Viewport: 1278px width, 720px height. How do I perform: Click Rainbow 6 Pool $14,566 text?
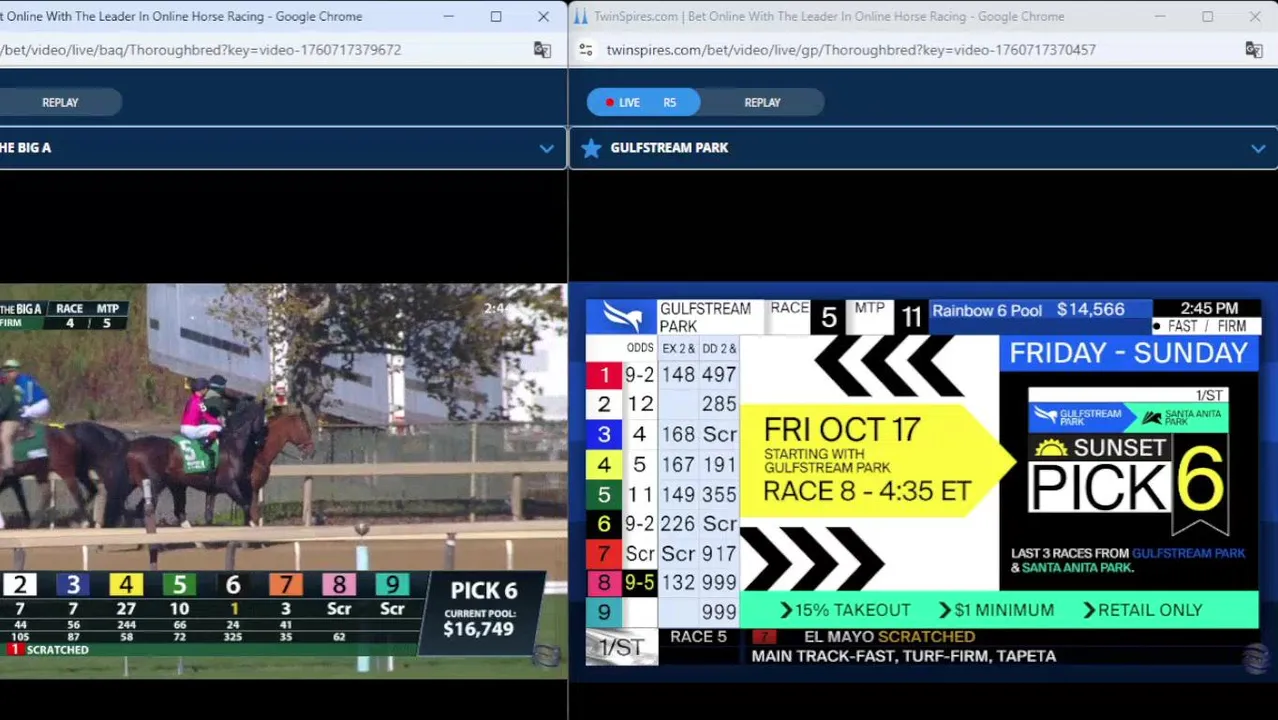click(x=1028, y=310)
